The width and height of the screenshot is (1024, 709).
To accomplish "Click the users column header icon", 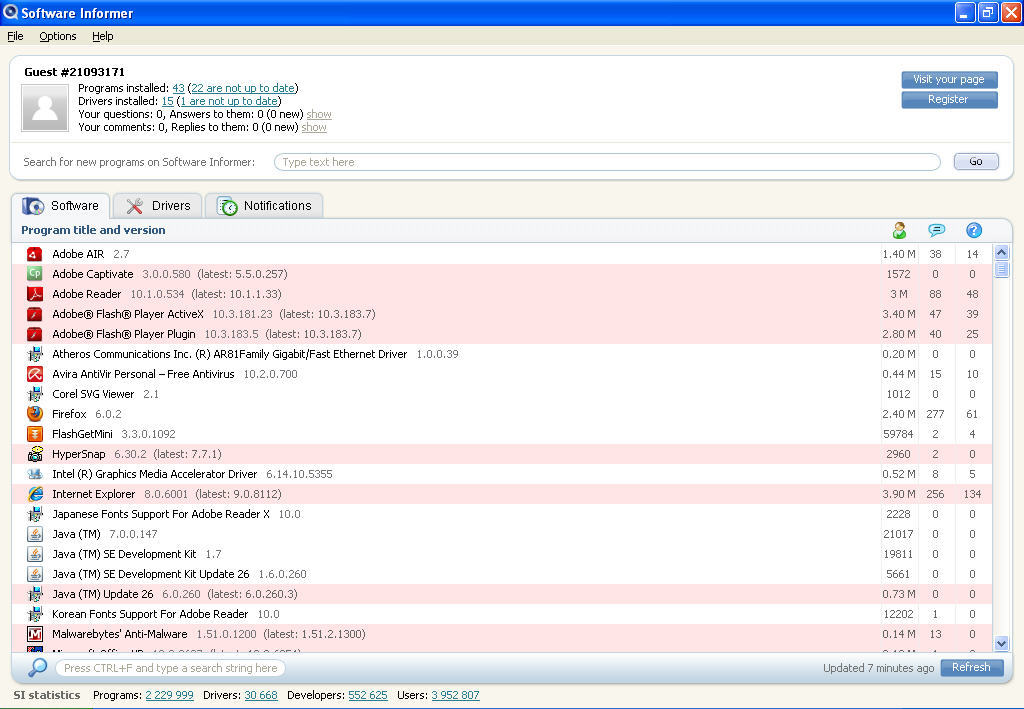I will 899,230.
